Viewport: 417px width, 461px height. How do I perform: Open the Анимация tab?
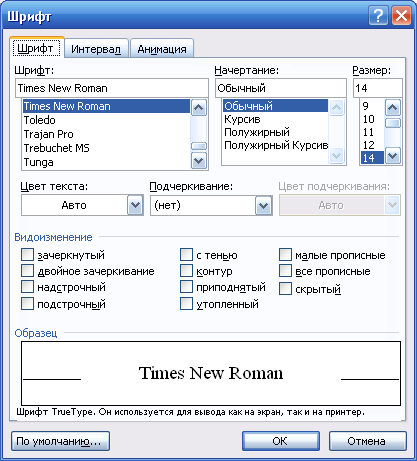[x=162, y=49]
